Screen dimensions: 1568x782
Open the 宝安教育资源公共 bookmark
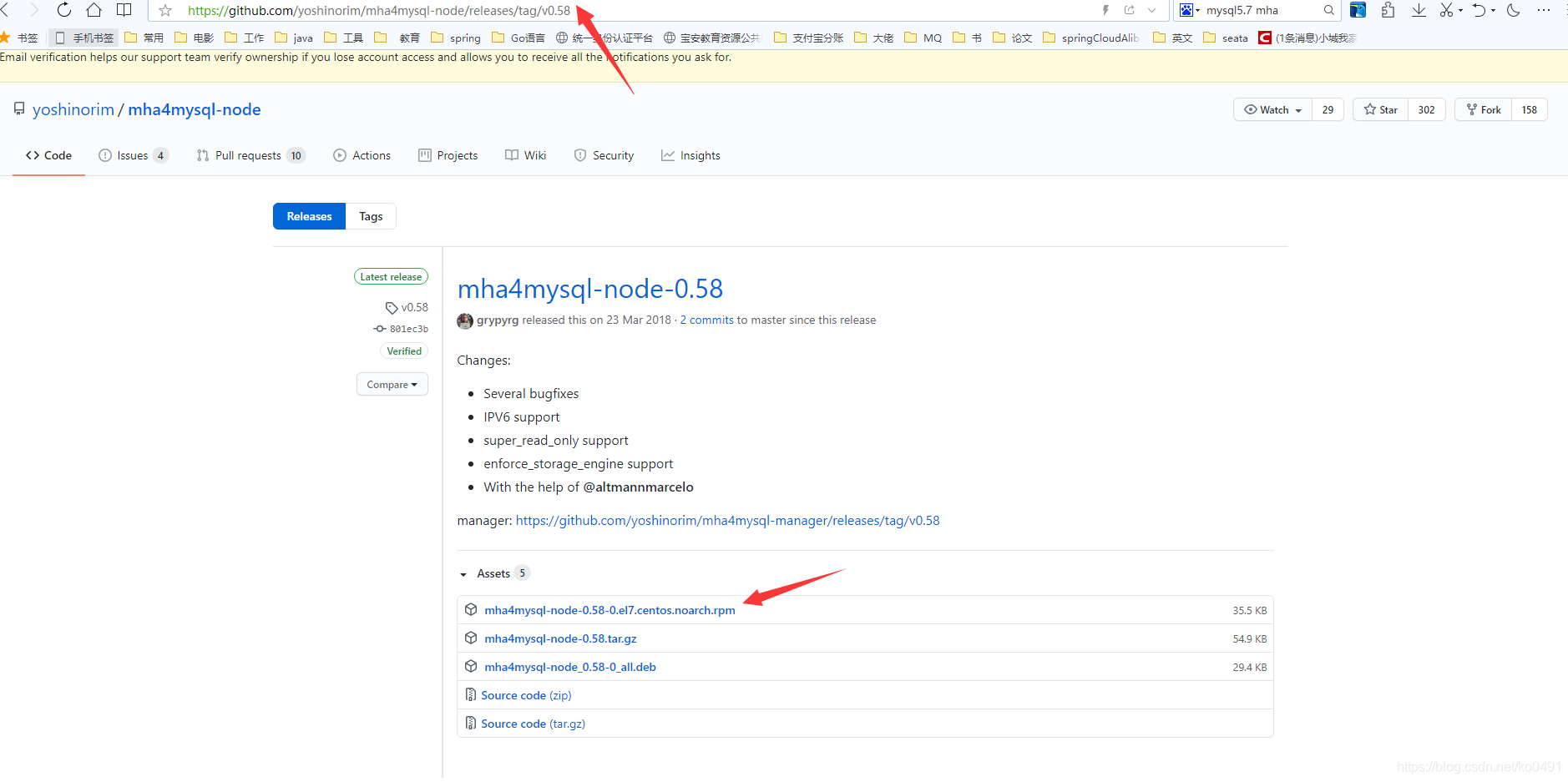click(713, 38)
